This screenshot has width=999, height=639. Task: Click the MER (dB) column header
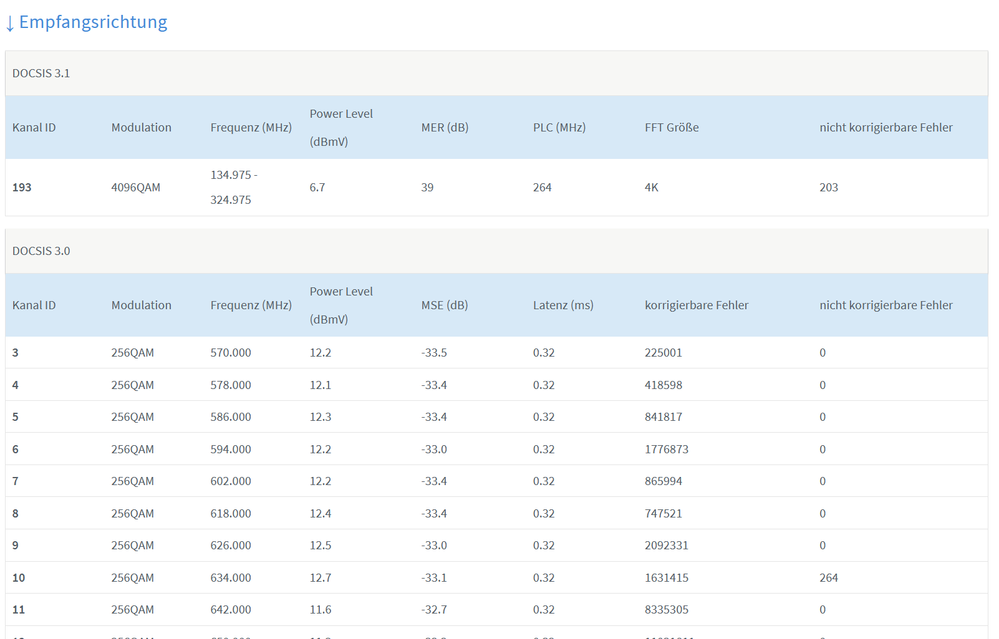coord(445,128)
